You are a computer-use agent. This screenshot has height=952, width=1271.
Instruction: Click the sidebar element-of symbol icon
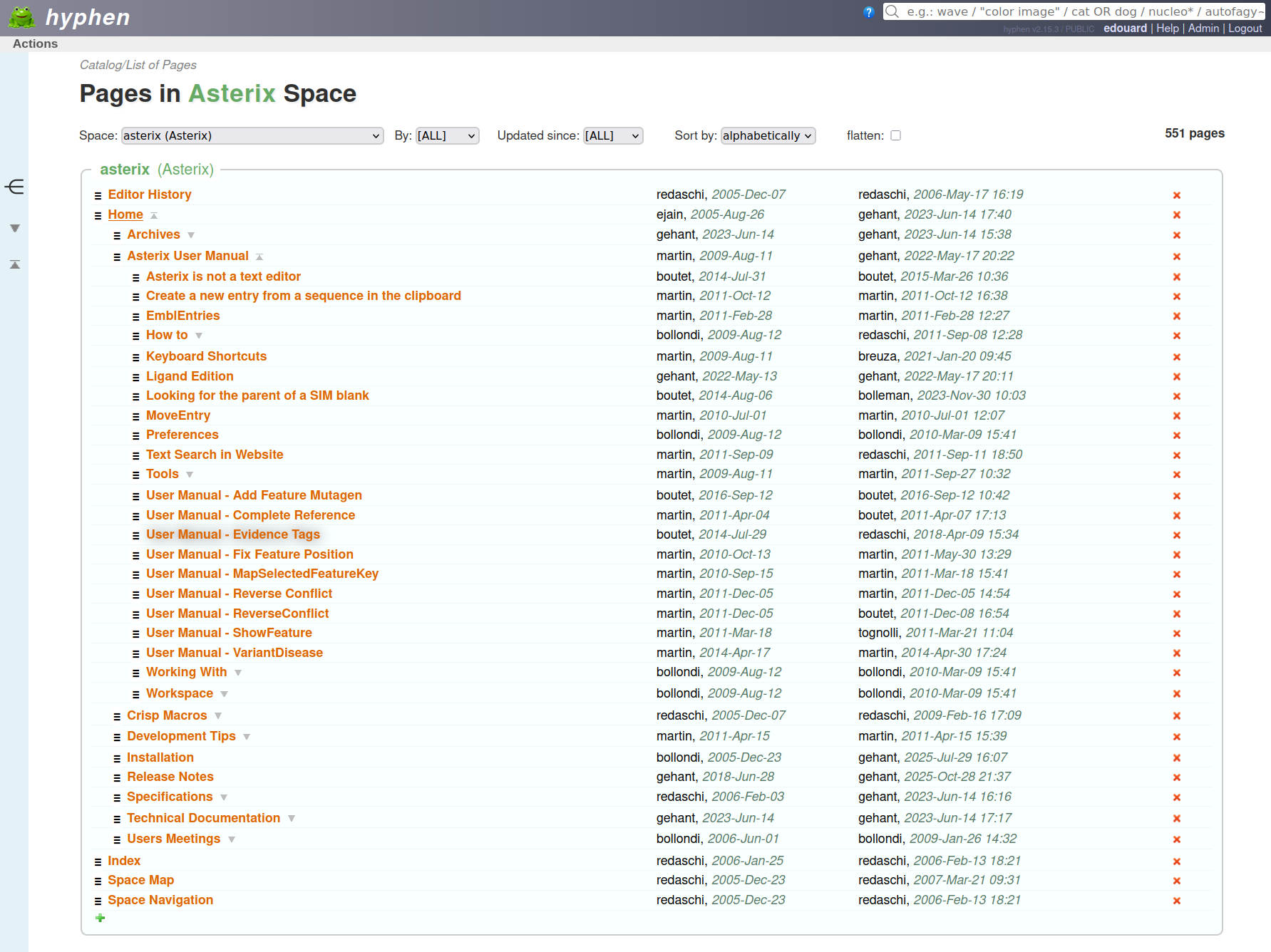(14, 187)
